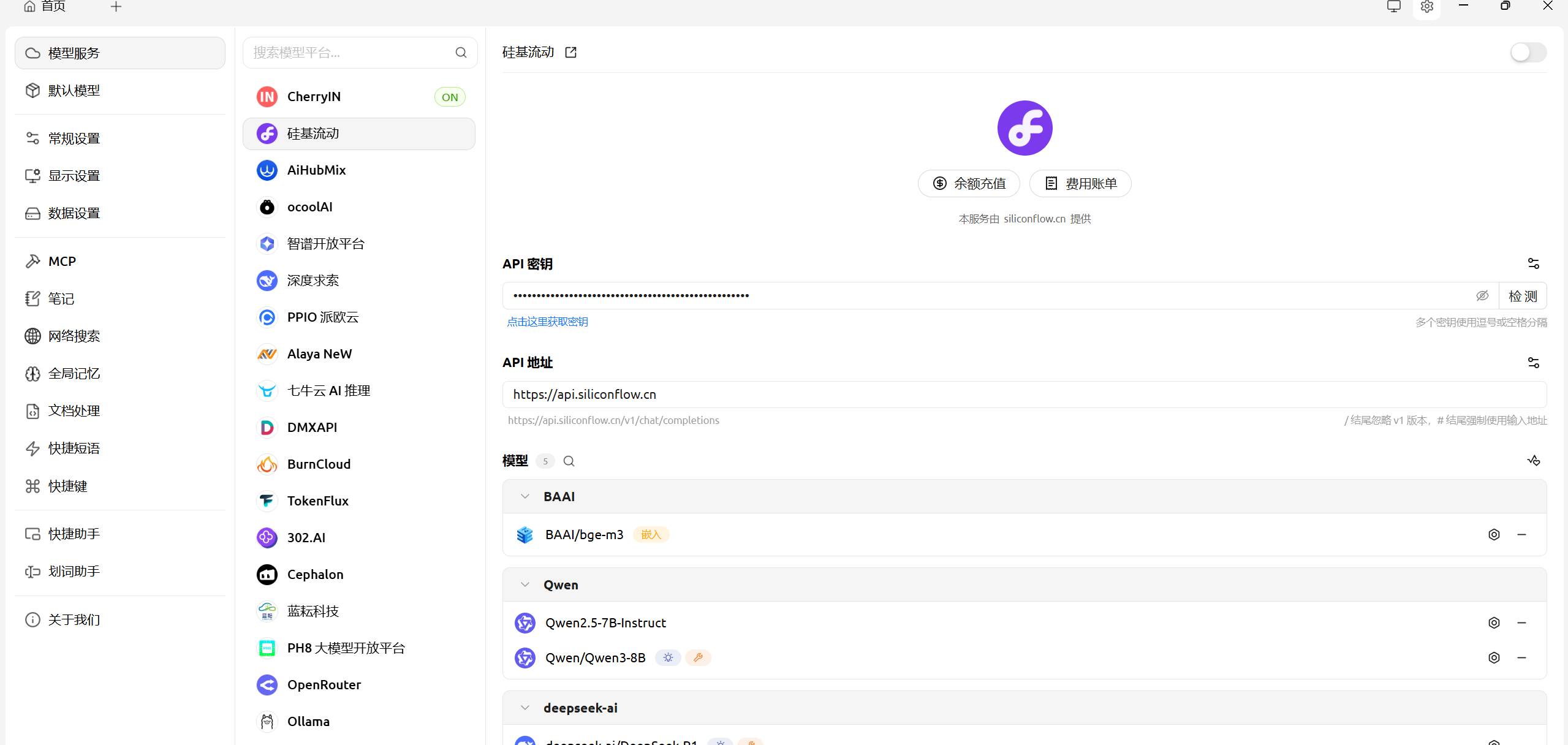Click the monitor icon in the title bar
1568x745 pixels.
coord(1394,7)
